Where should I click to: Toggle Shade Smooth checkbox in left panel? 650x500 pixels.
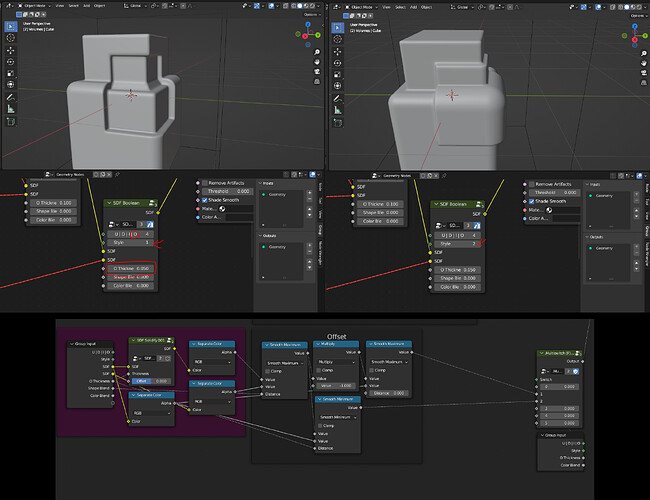point(205,200)
